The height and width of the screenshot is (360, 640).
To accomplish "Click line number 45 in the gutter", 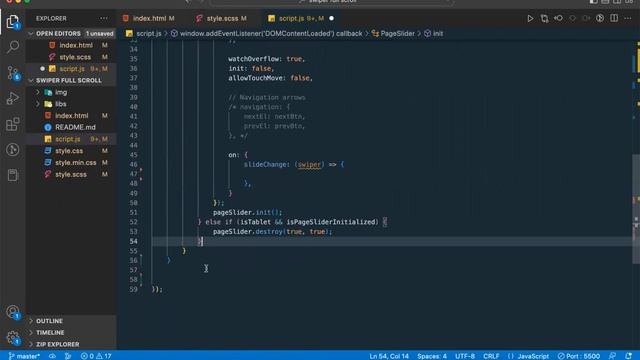I will [133, 155].
